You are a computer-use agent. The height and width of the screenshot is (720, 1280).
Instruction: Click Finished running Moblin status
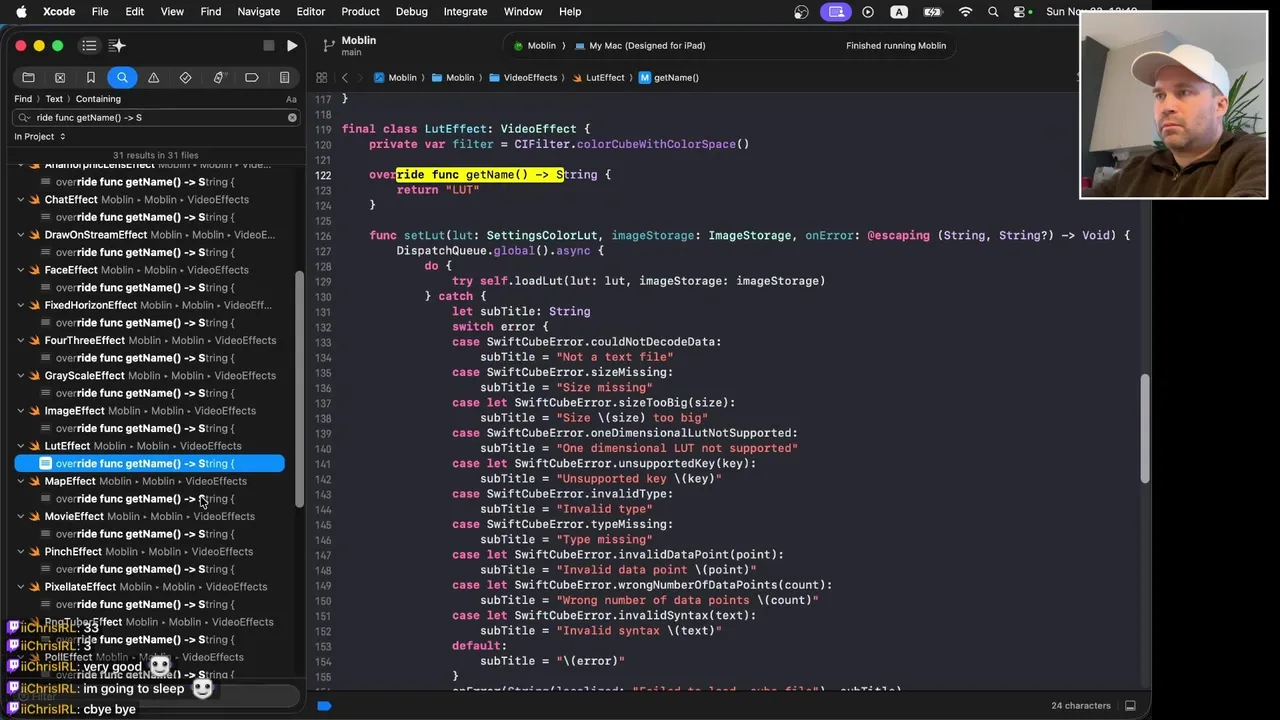tap(896, 45)
